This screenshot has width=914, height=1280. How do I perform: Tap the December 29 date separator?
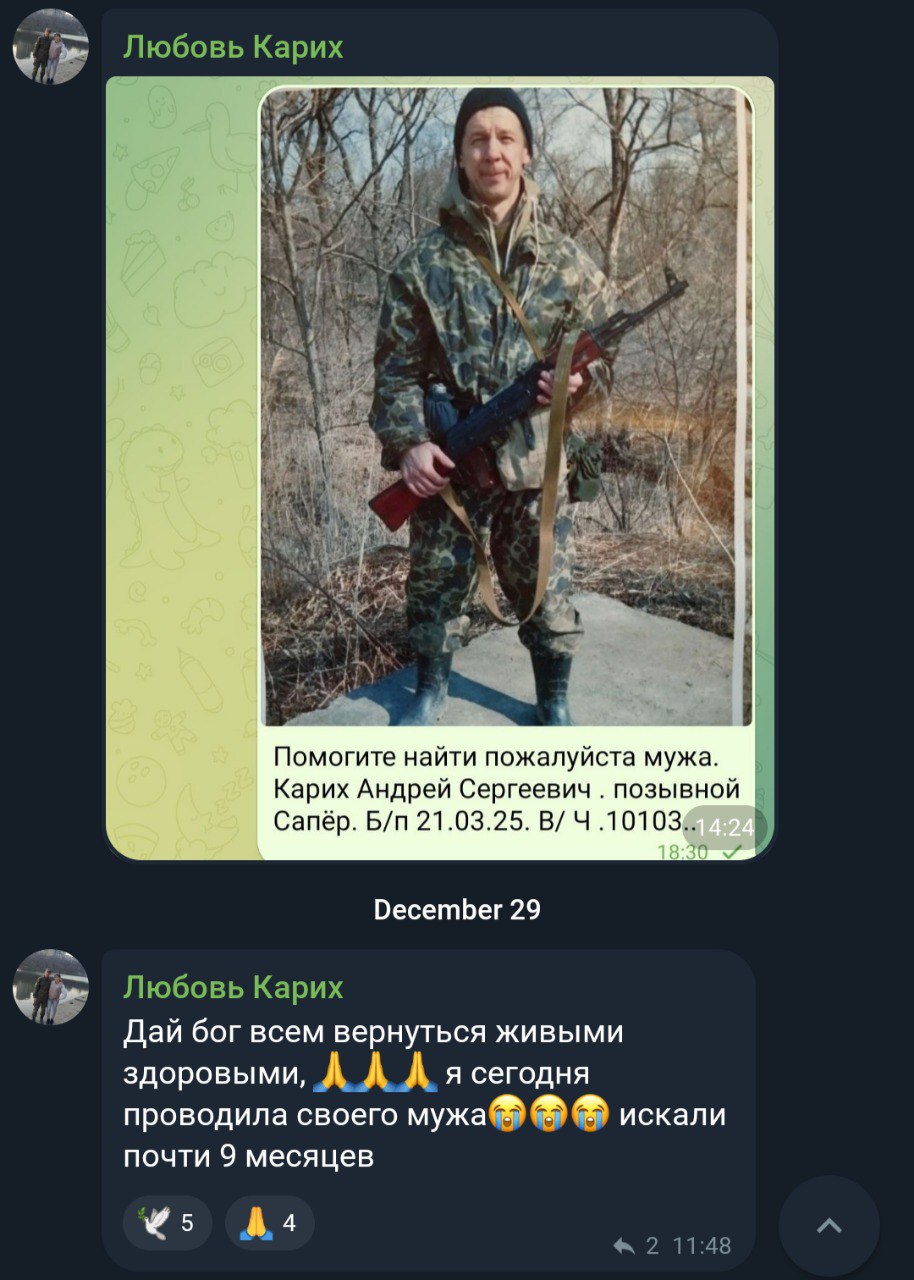point(457,909)
